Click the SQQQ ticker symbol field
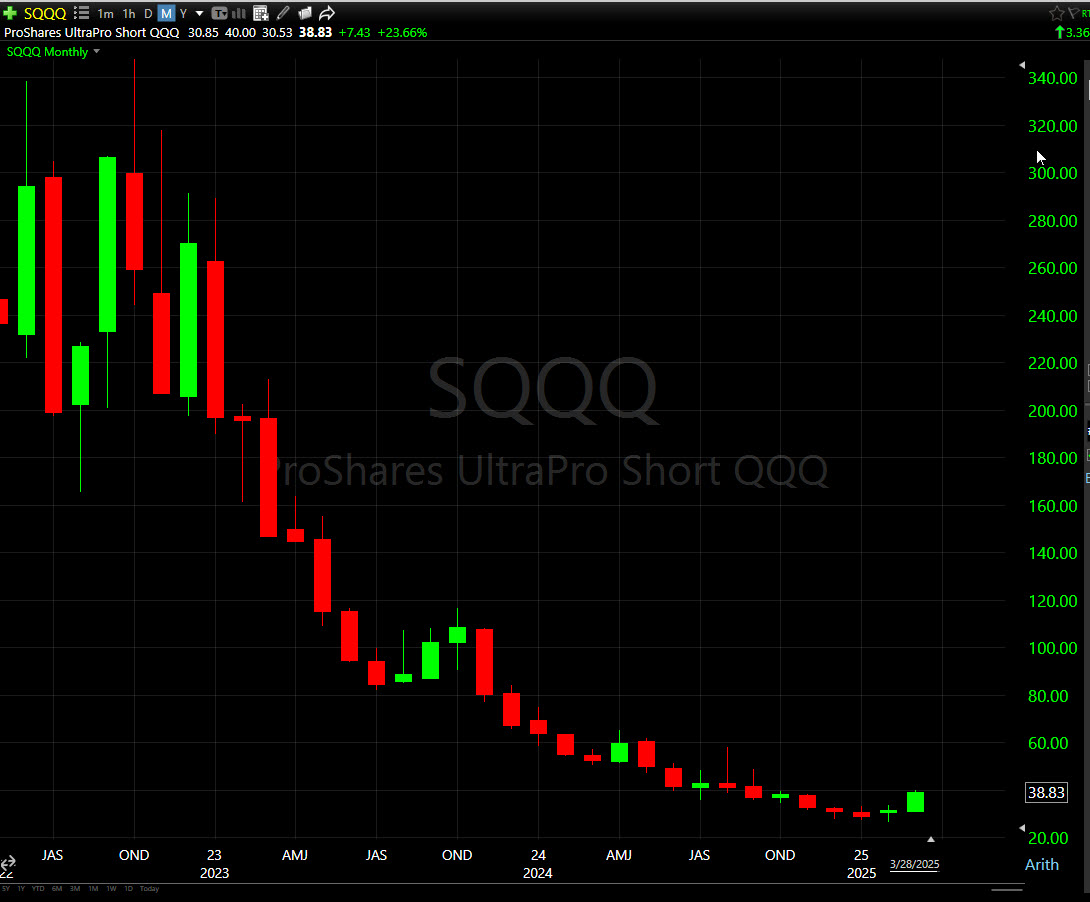 [46, 14]
